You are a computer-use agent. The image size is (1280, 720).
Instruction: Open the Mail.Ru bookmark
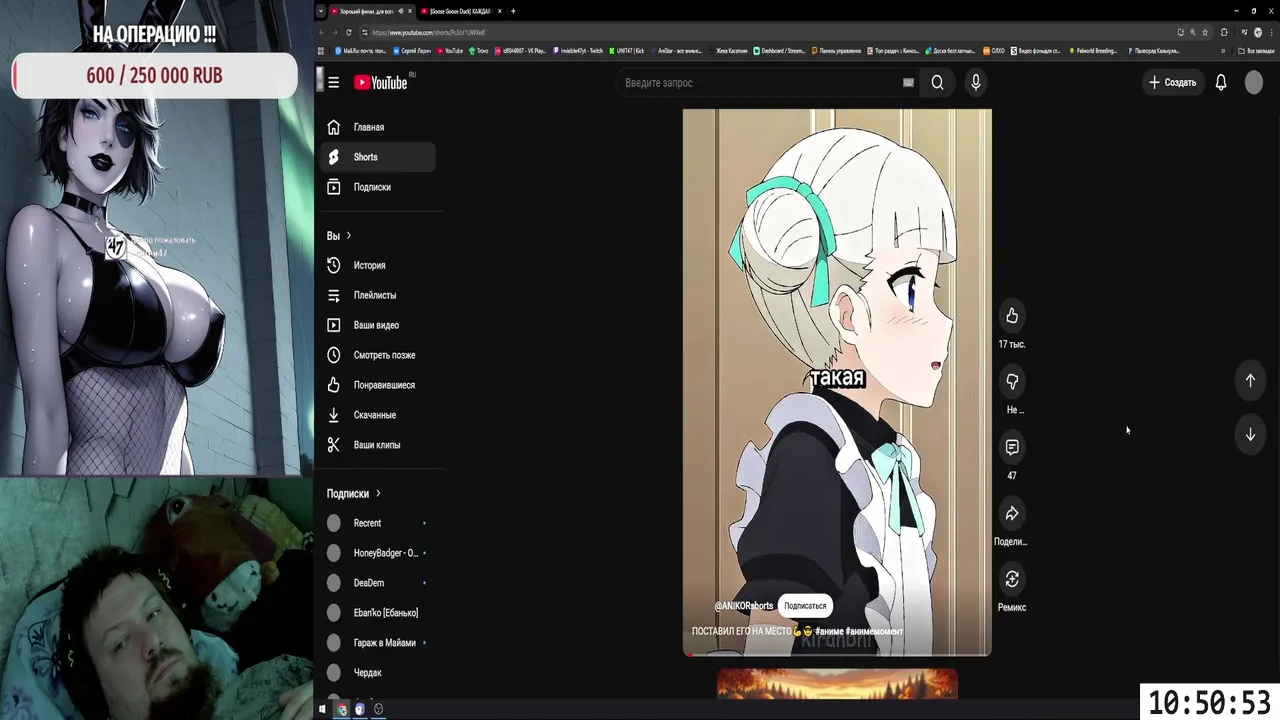(361, 51)
